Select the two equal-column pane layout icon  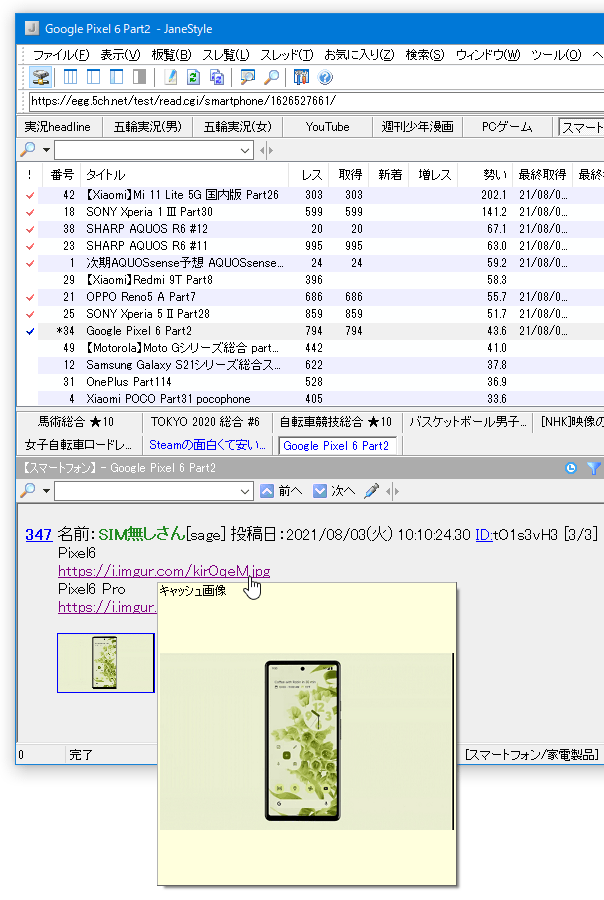93,77
